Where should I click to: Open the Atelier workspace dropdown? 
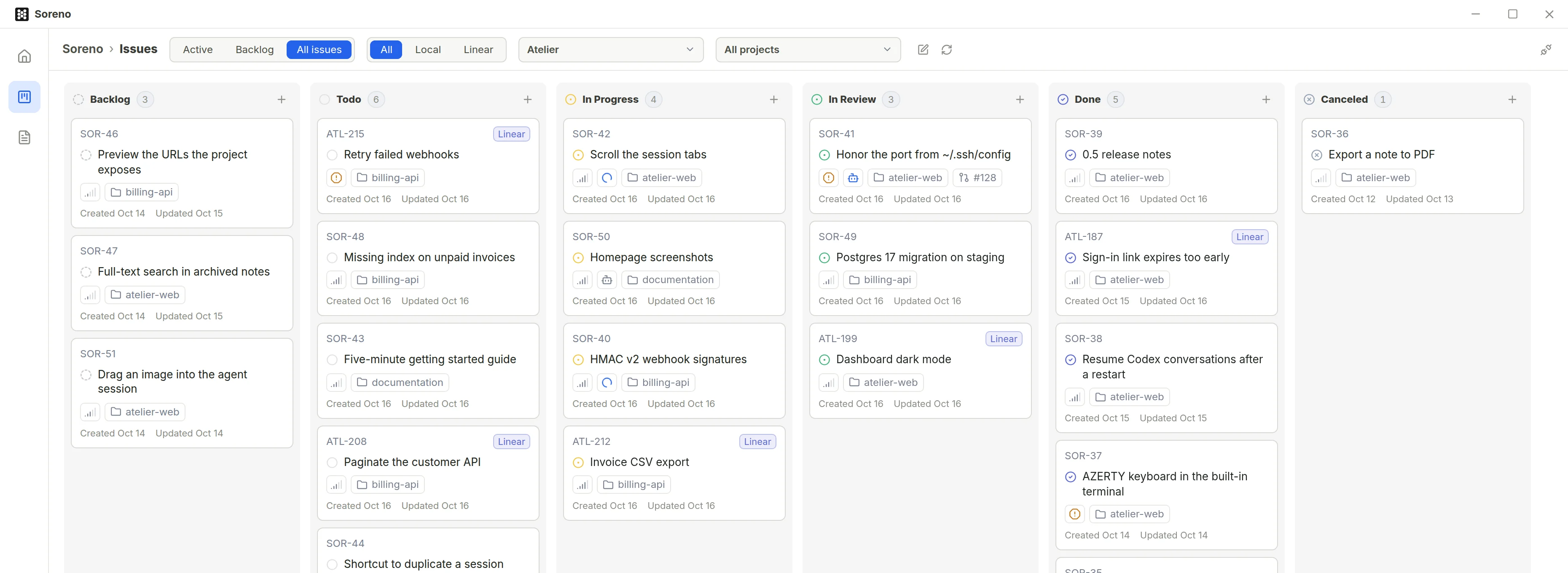[x=610, y=49]
